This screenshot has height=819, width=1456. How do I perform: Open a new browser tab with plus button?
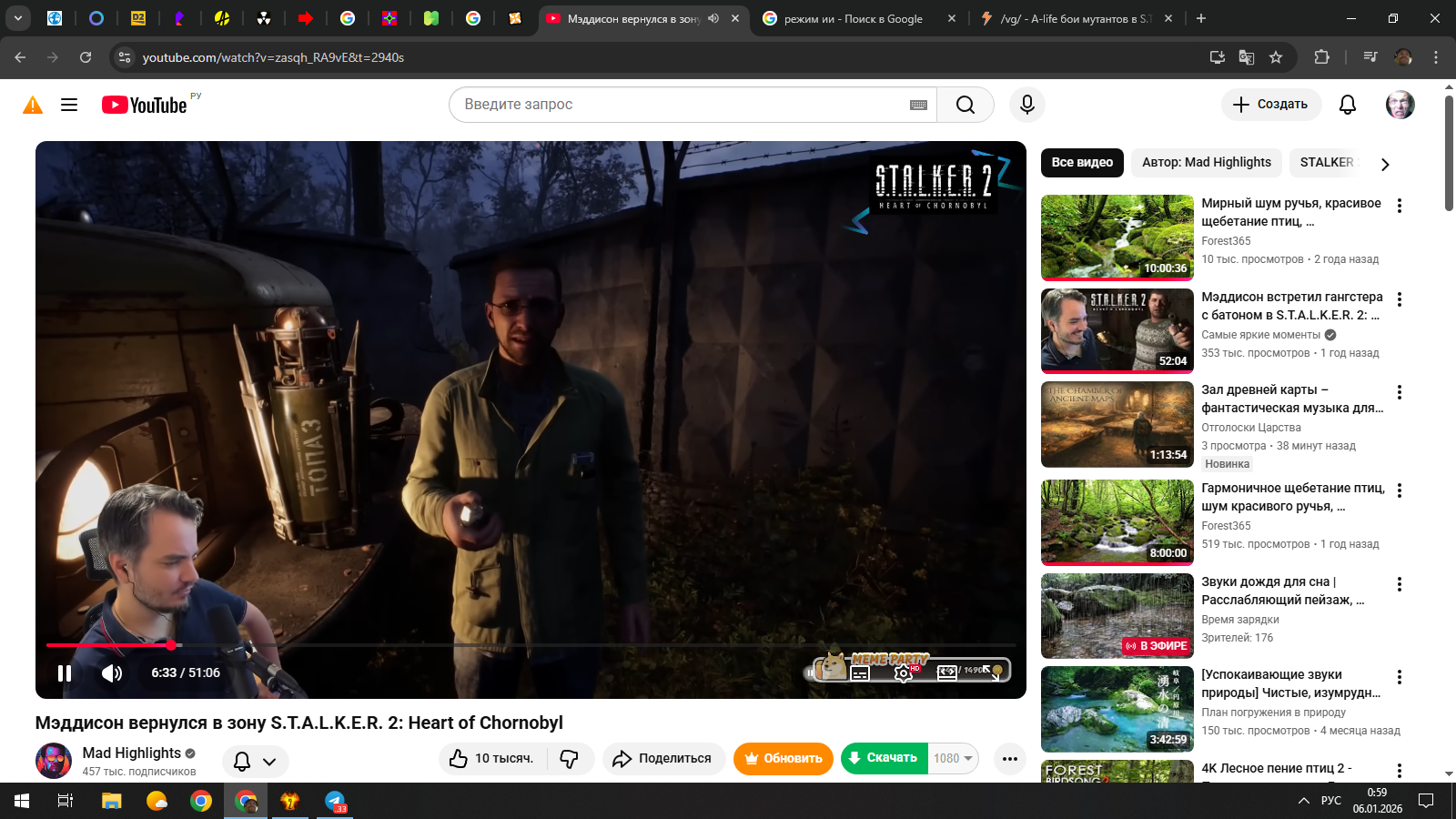coord(1201,18)
